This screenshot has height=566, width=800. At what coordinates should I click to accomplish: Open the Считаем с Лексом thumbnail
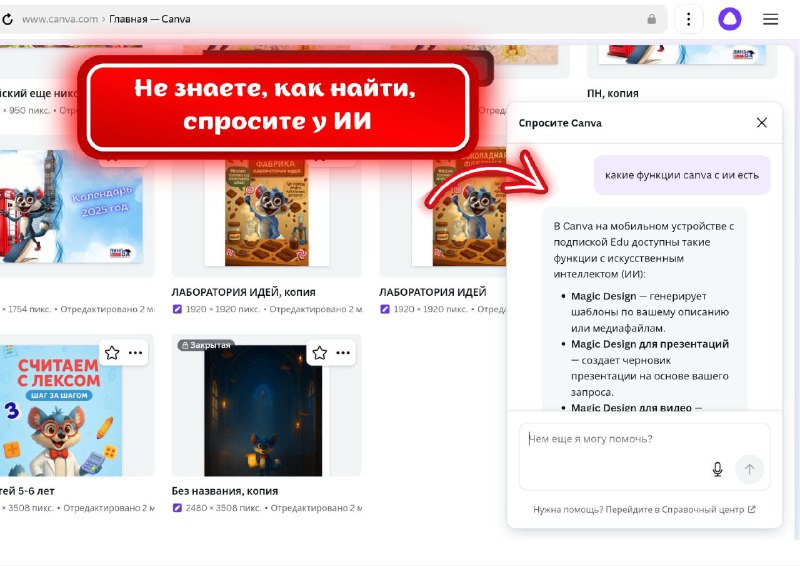(61, 410)
